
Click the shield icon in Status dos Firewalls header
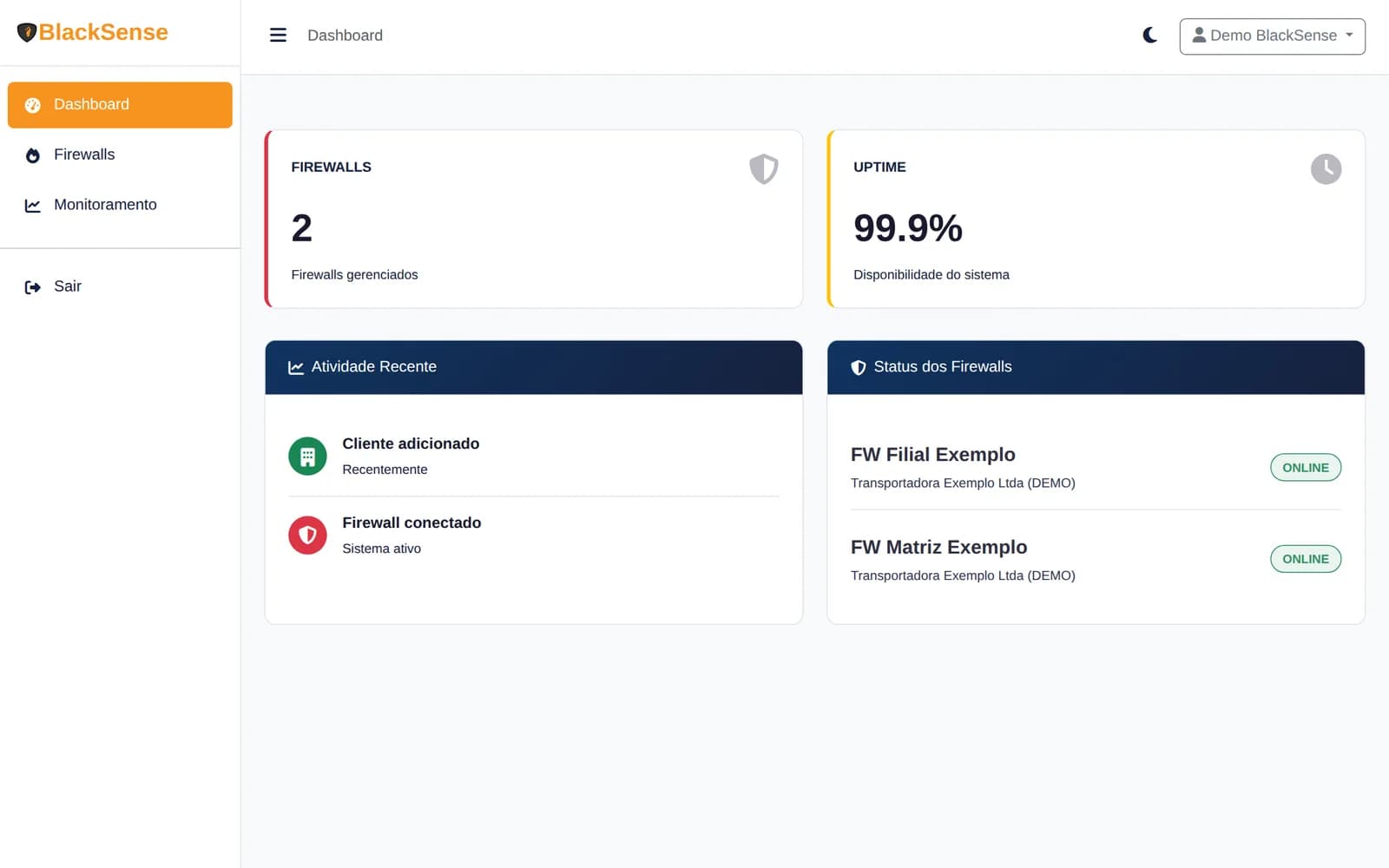859,367
